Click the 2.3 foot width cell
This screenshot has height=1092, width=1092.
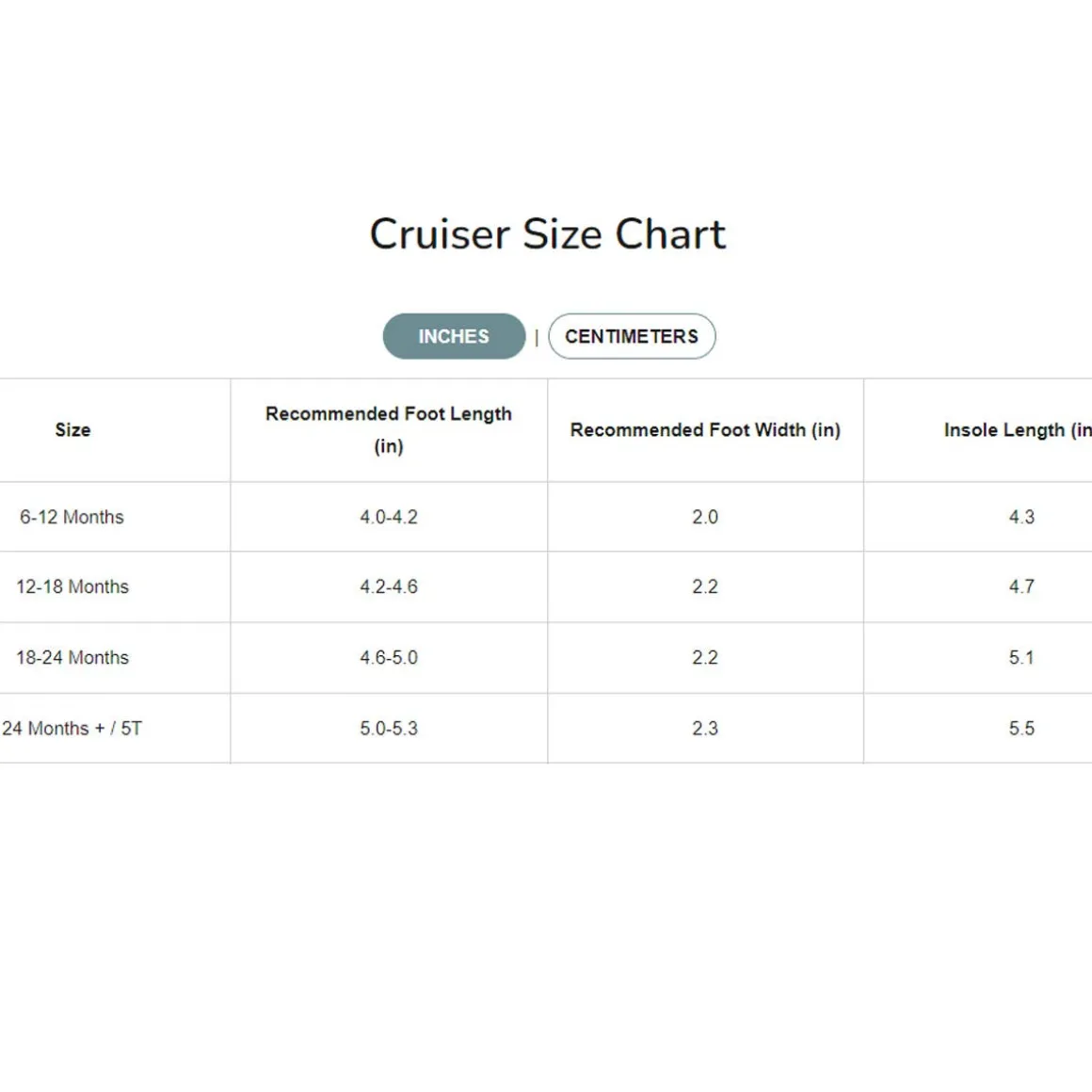[x=705, y=729]
